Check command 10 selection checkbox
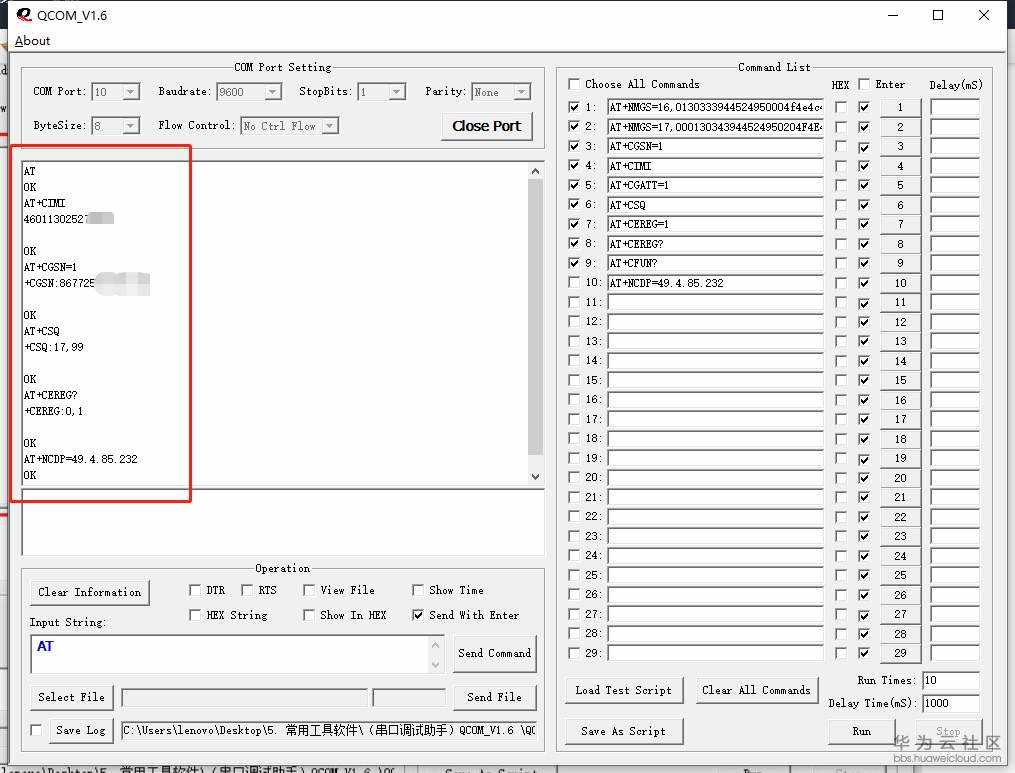This screenshot has width=1015, height=773. point(574,283)
